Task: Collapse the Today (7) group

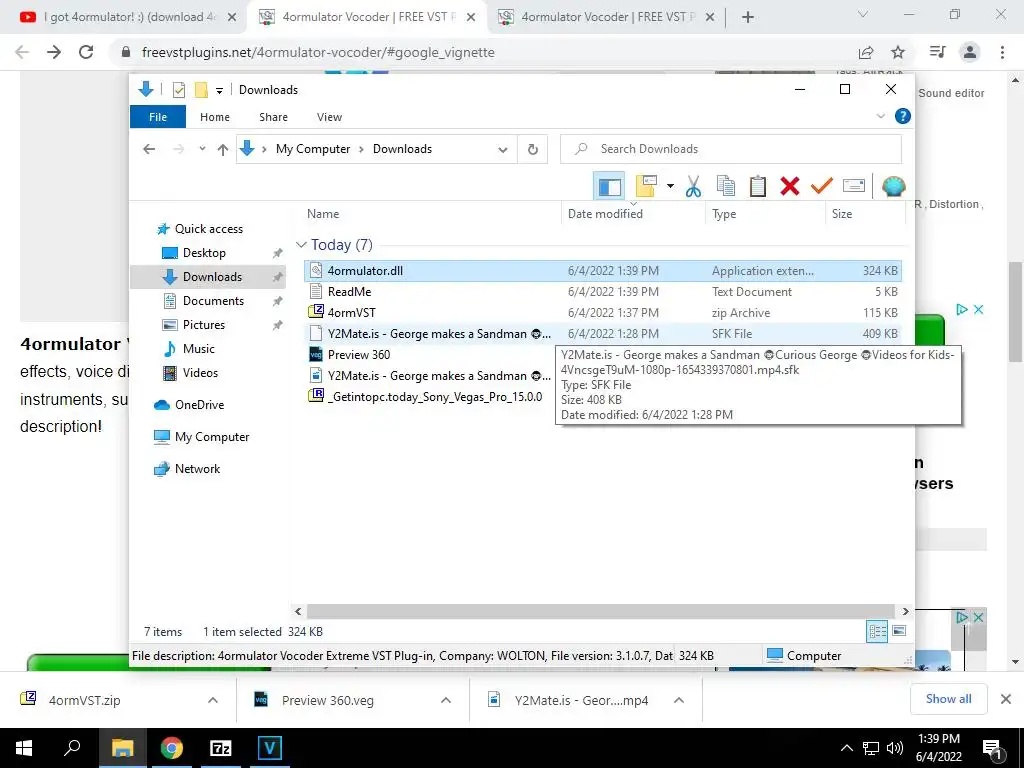Action: (x=301, y=245)
